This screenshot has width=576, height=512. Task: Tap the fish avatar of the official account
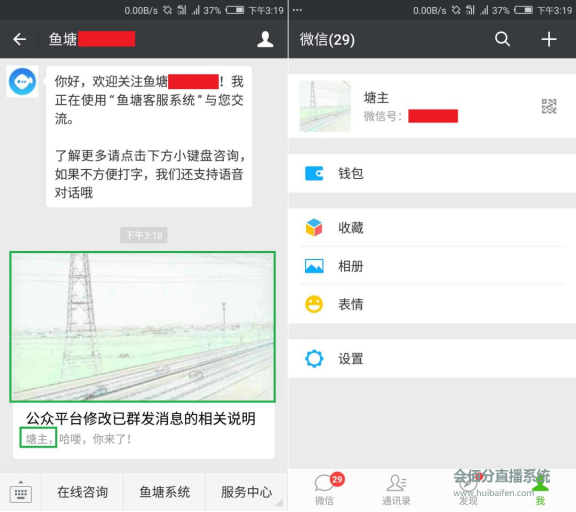(22, 82)
